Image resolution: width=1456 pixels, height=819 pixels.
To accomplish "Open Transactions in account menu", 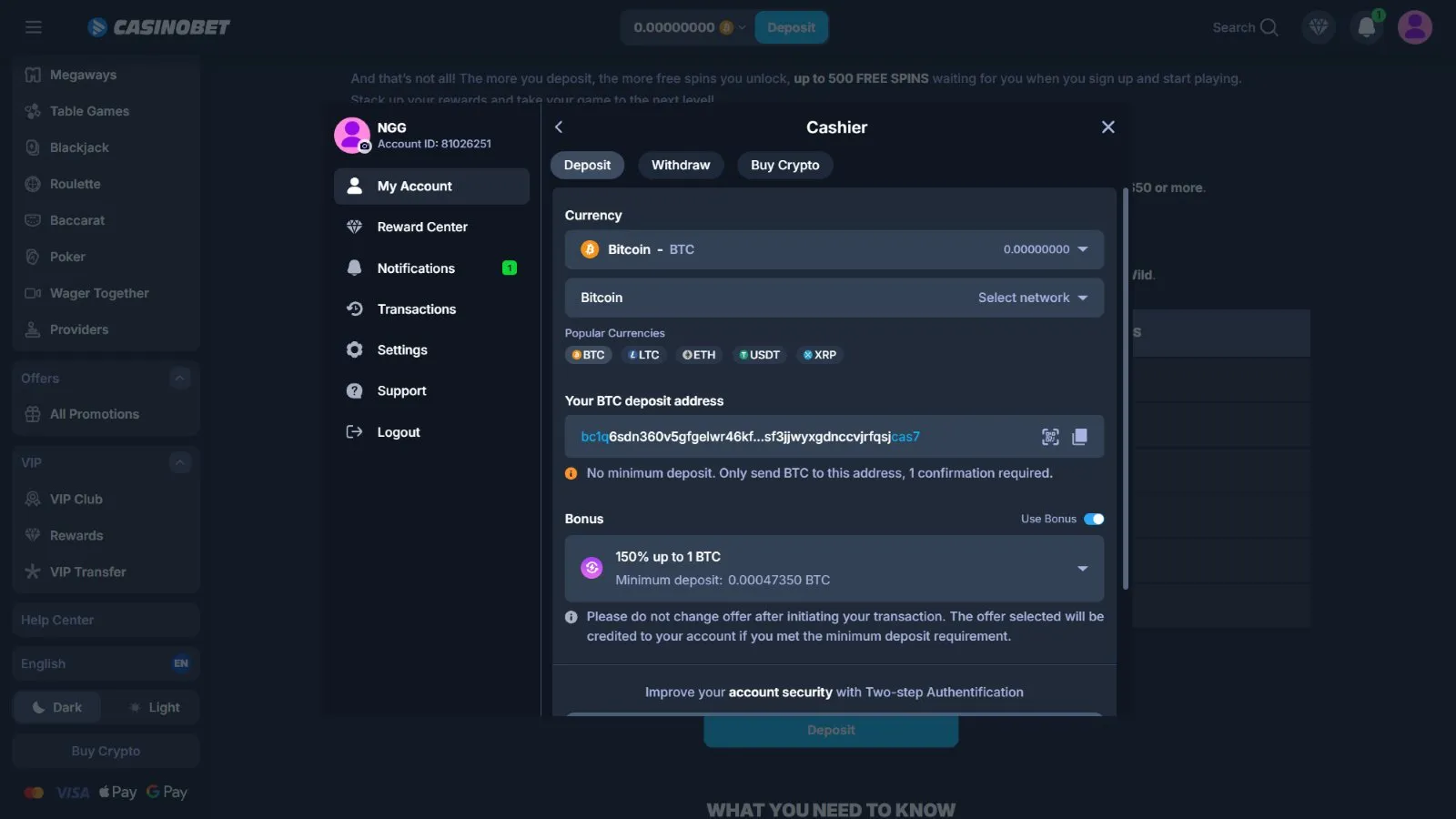I will pyautogui.click(x=416, y=309).
